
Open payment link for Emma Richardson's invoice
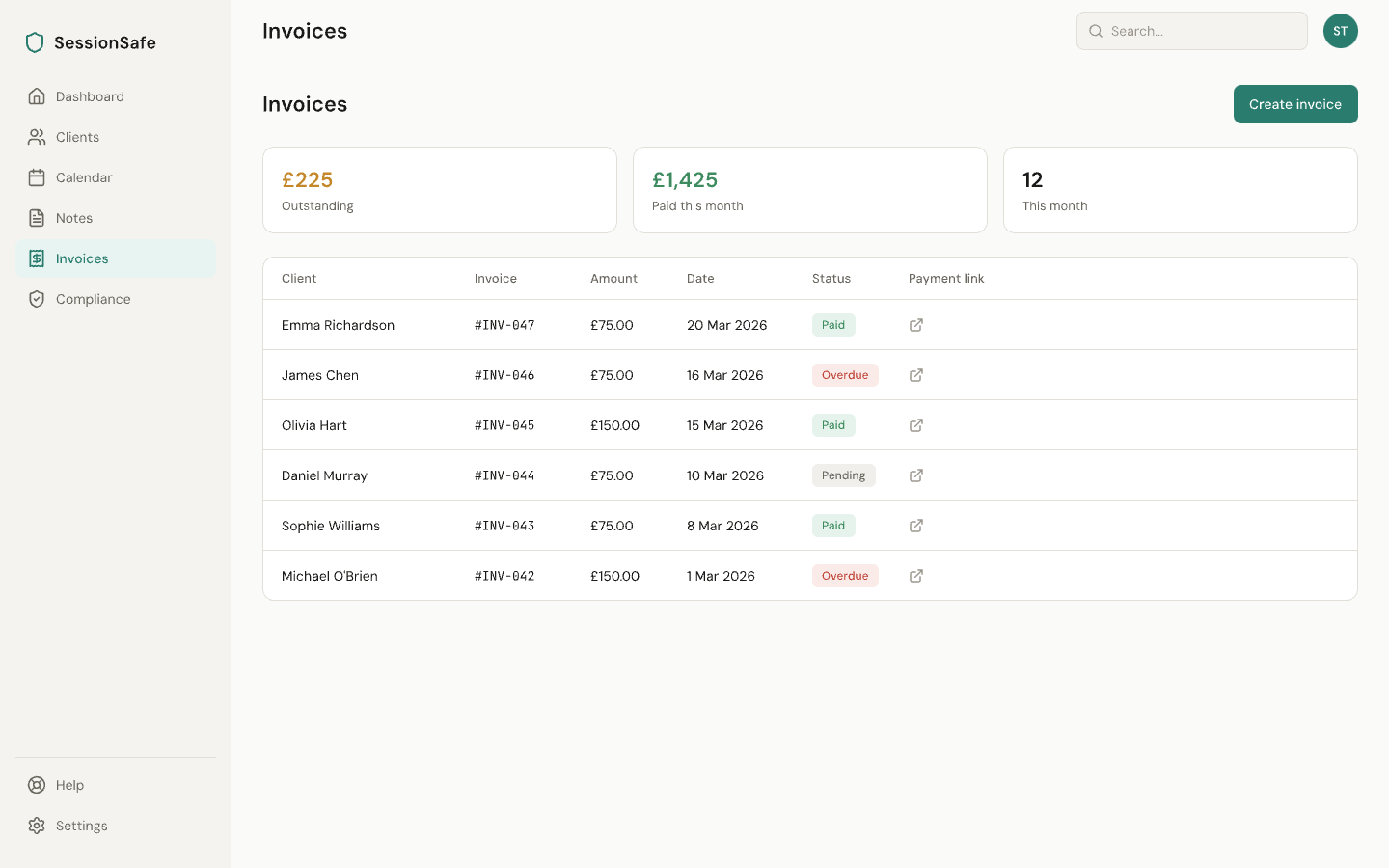coord(915,325)
